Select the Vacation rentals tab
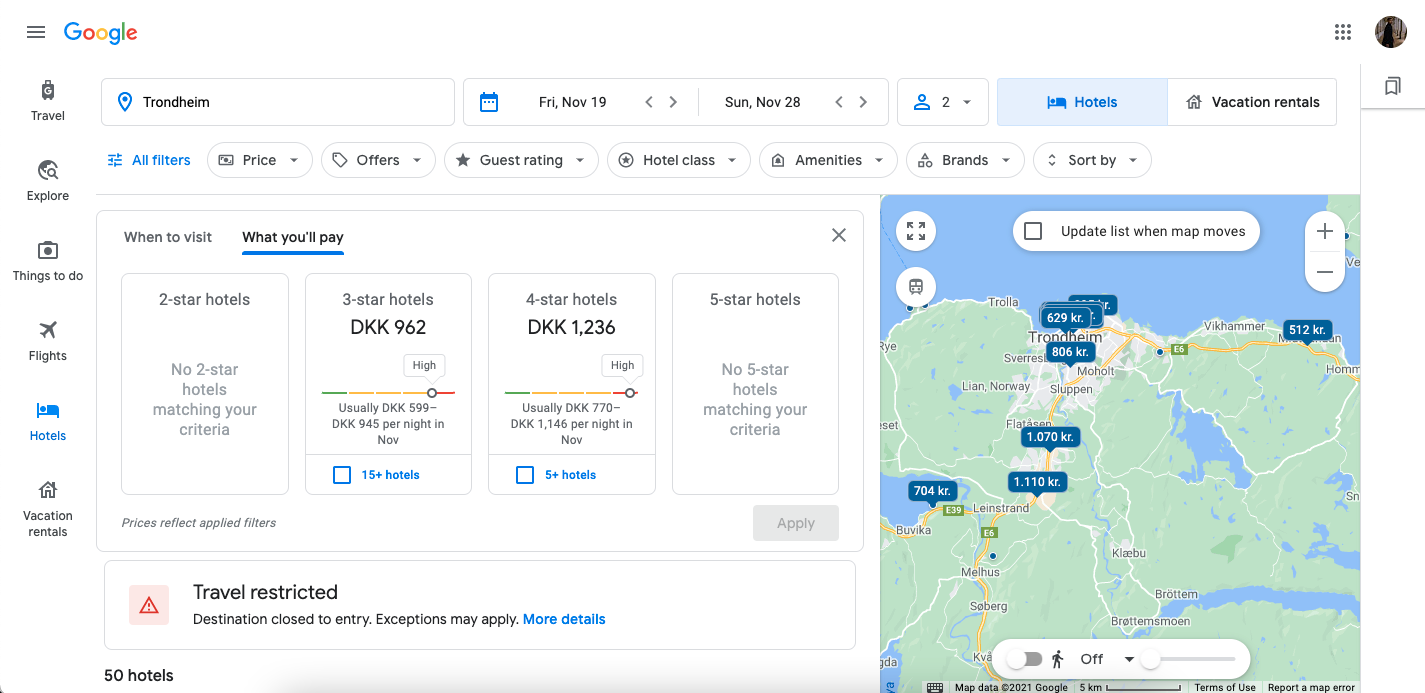The width and height of the screenshot is (1425, 693). tap(1252, 102)
